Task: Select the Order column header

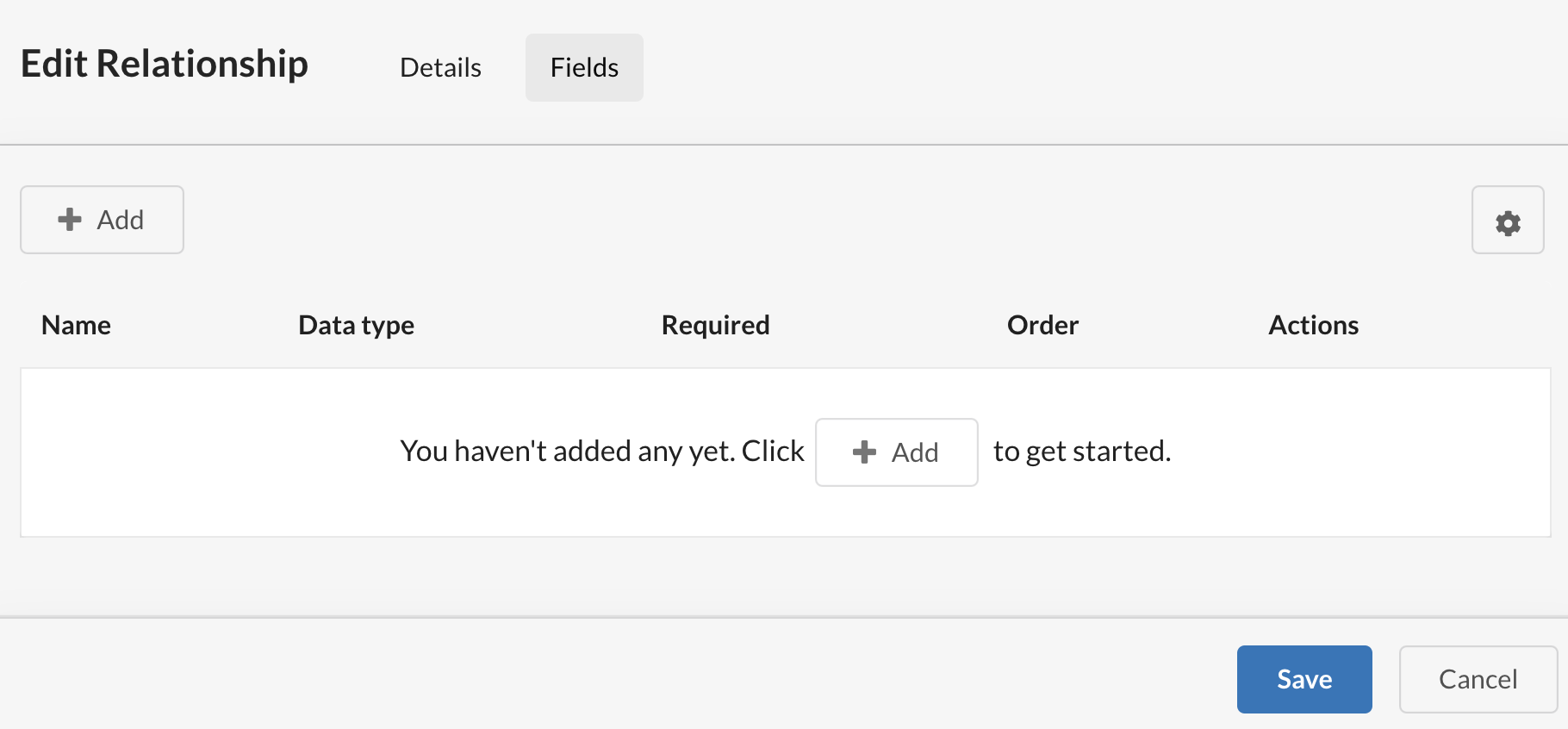Action: tap(1042, 325)
